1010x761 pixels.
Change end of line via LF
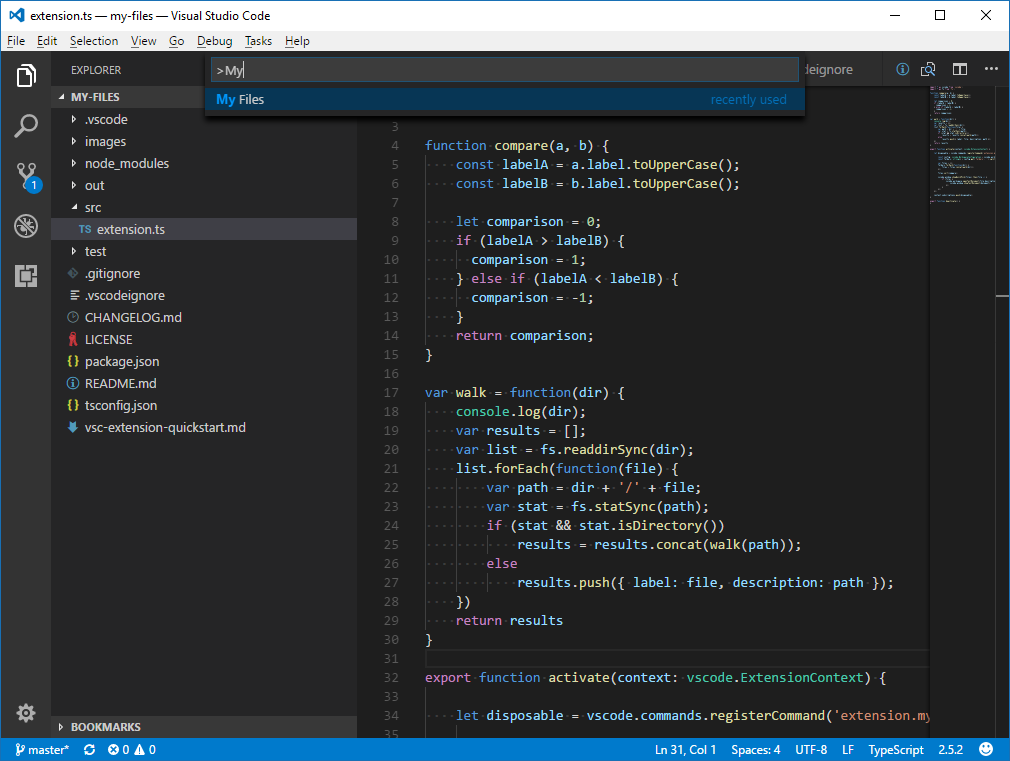coord(848,749)
